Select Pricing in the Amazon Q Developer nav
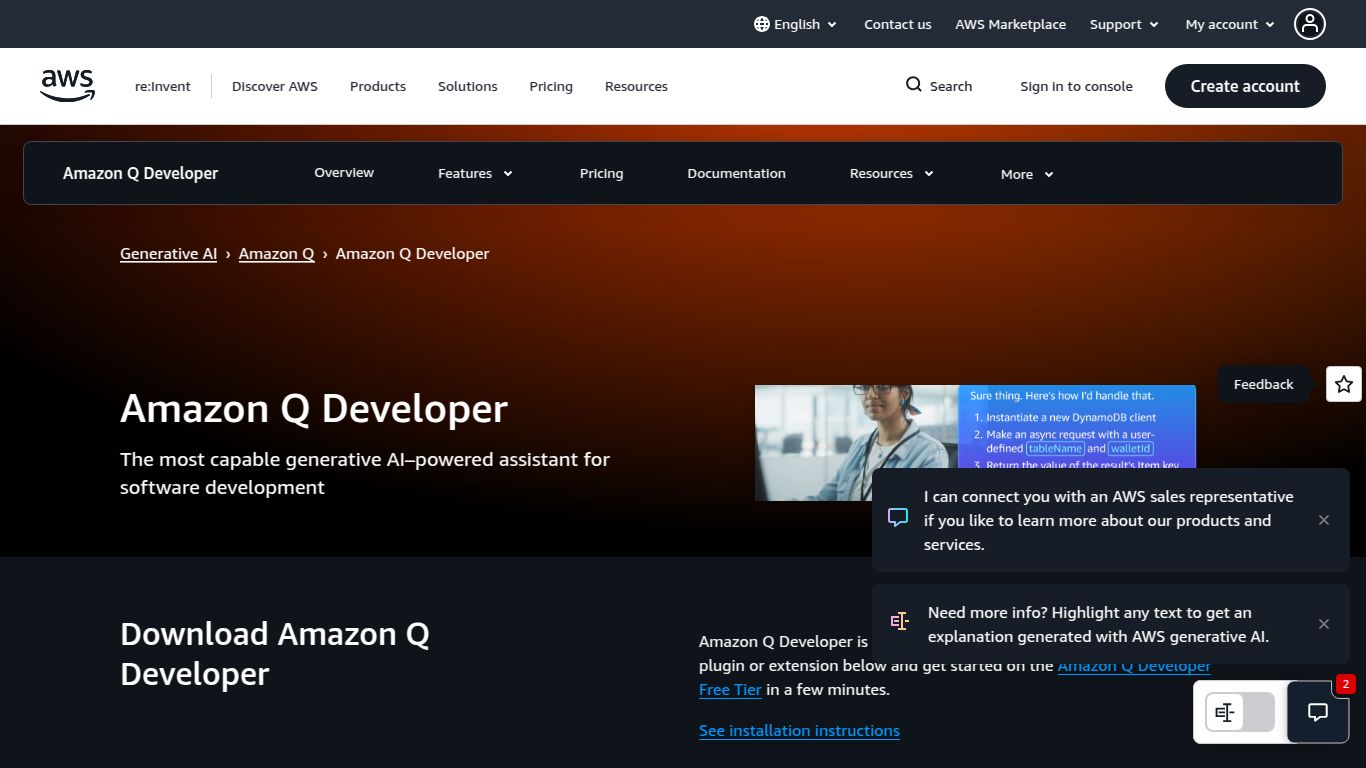The height and width of the screenshot is (768, 1366). [601, 173]
